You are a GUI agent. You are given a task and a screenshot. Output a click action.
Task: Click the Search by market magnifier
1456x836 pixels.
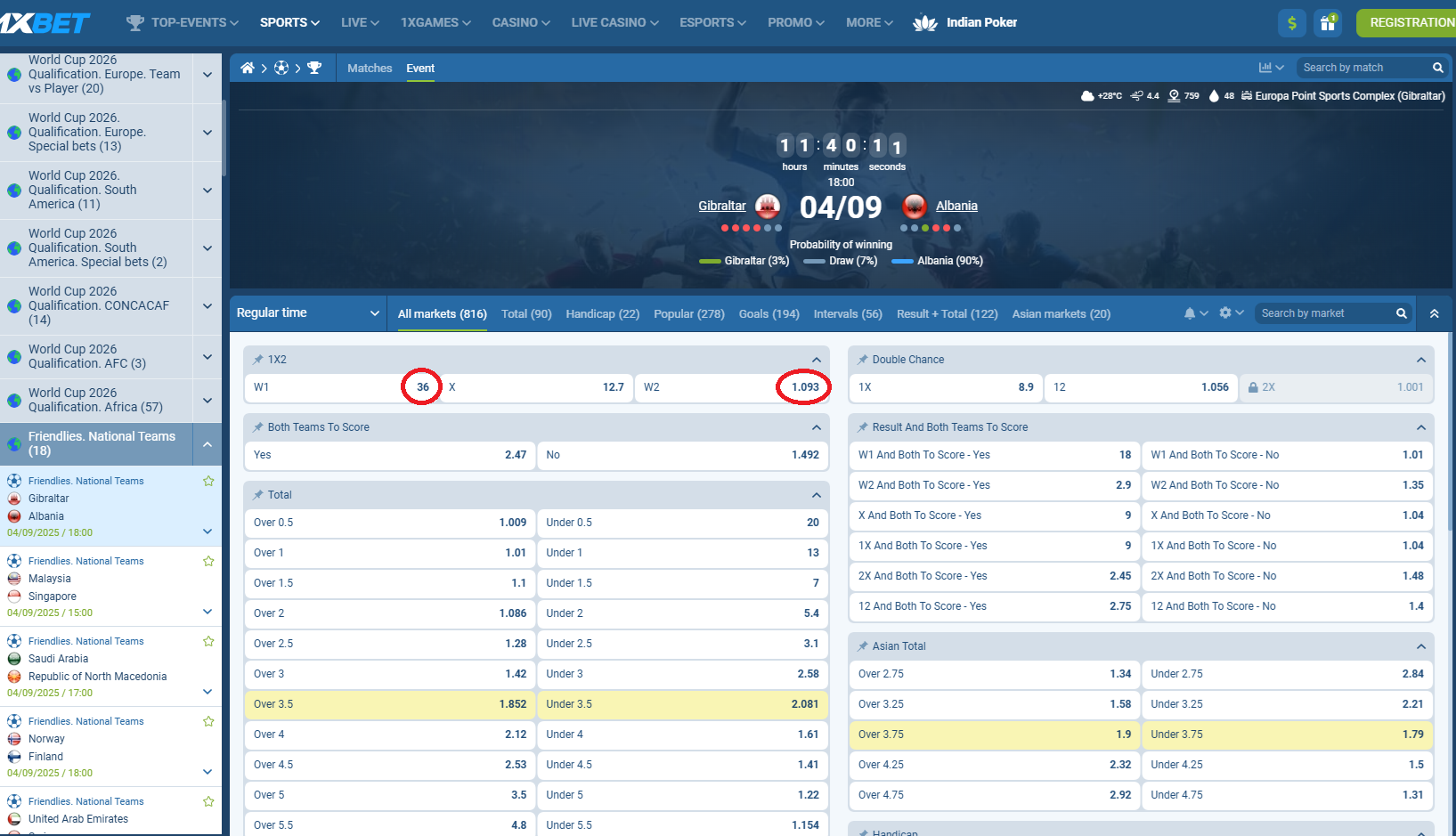1402,313
